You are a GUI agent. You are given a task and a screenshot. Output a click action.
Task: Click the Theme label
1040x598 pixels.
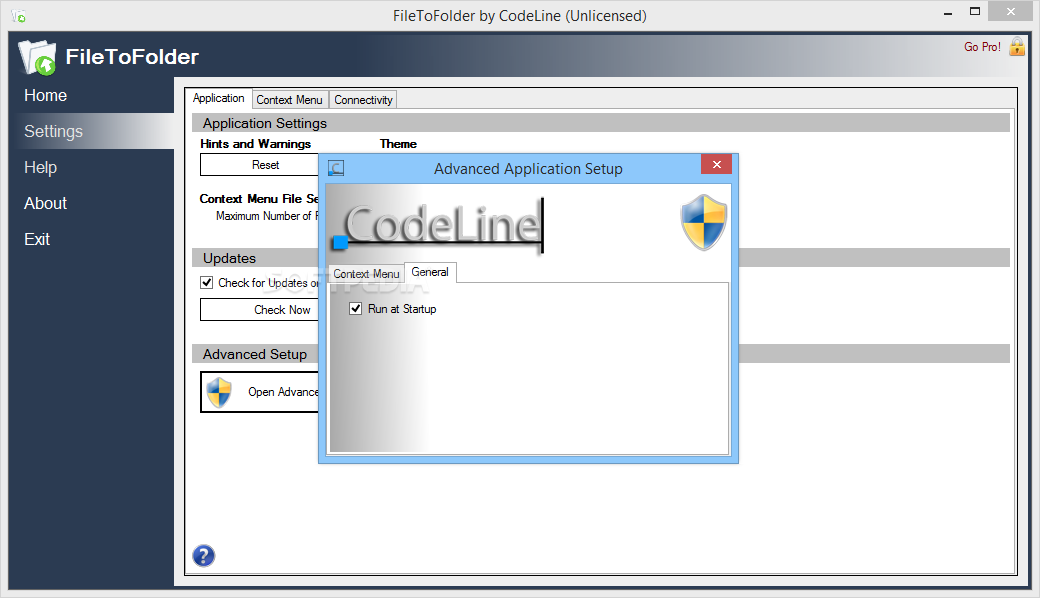point(398,144)
